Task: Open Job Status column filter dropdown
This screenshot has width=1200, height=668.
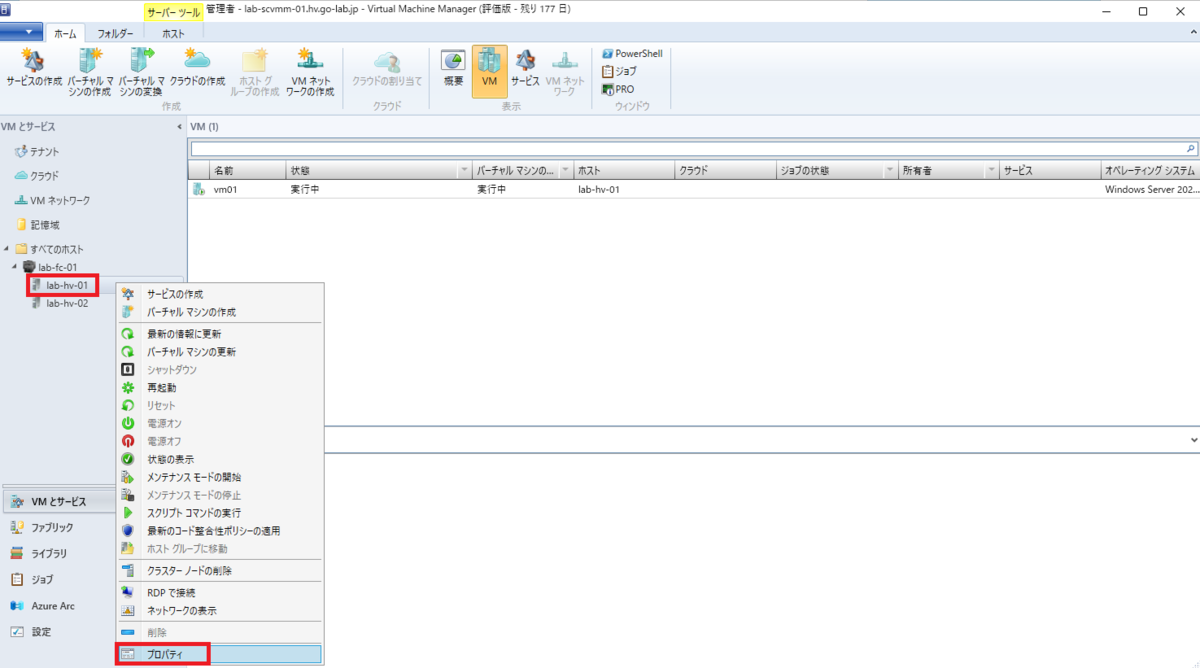Action: 890,171
